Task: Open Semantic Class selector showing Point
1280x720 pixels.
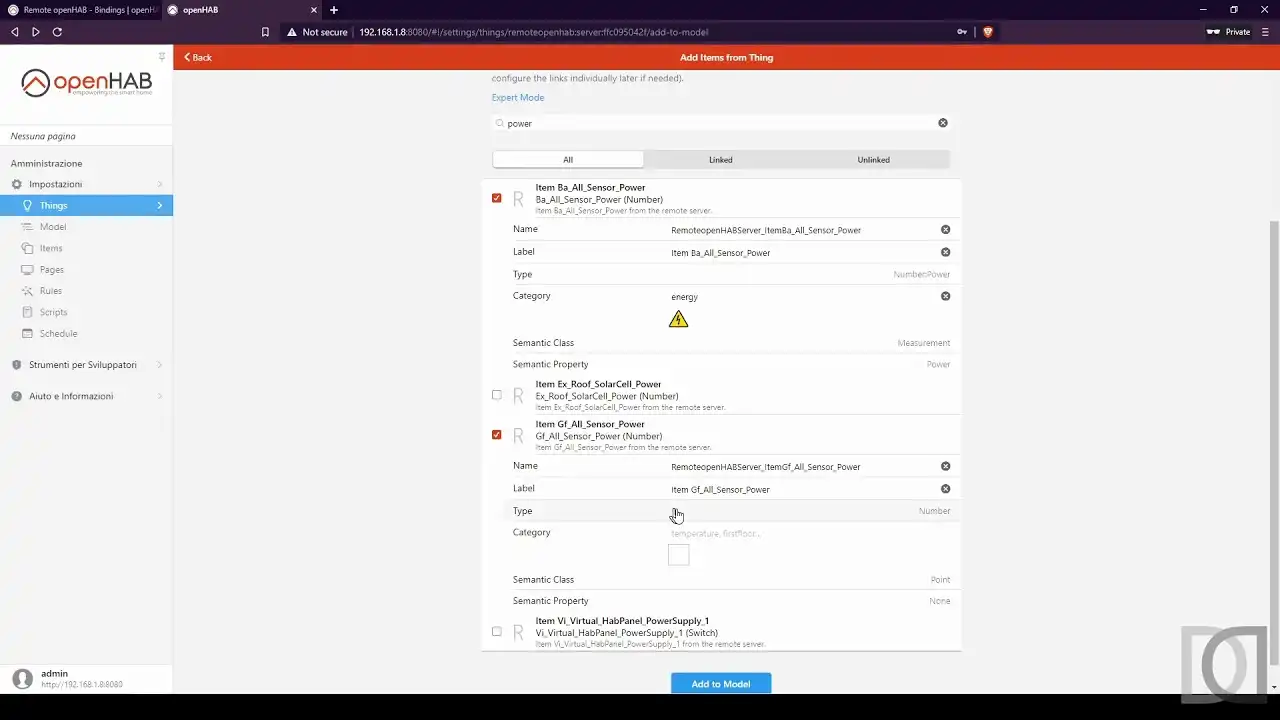Action: point(731,580)
